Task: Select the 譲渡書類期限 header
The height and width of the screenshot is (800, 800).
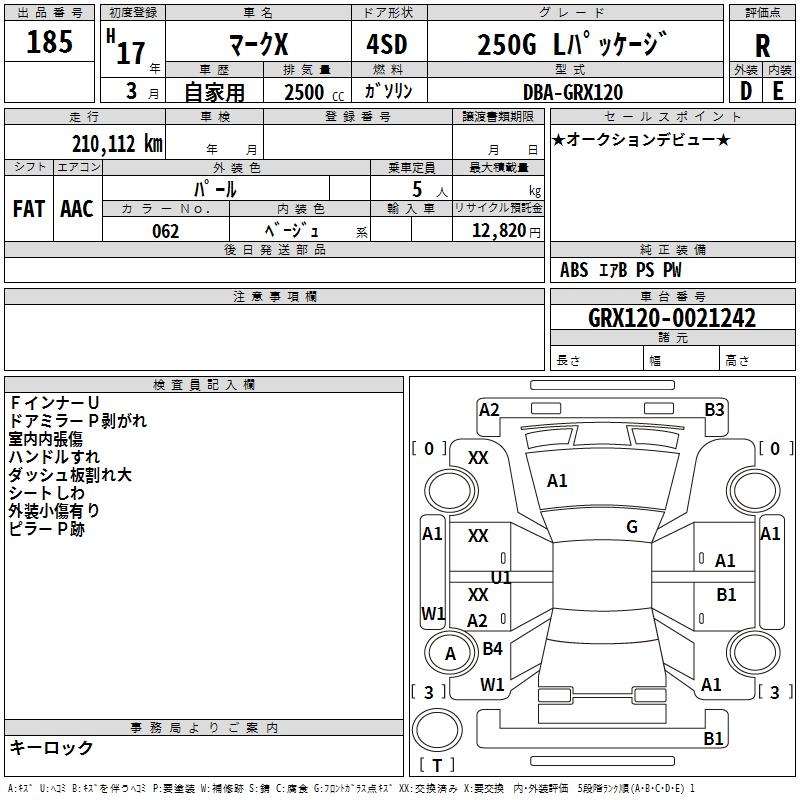Action: pos(498,116)
